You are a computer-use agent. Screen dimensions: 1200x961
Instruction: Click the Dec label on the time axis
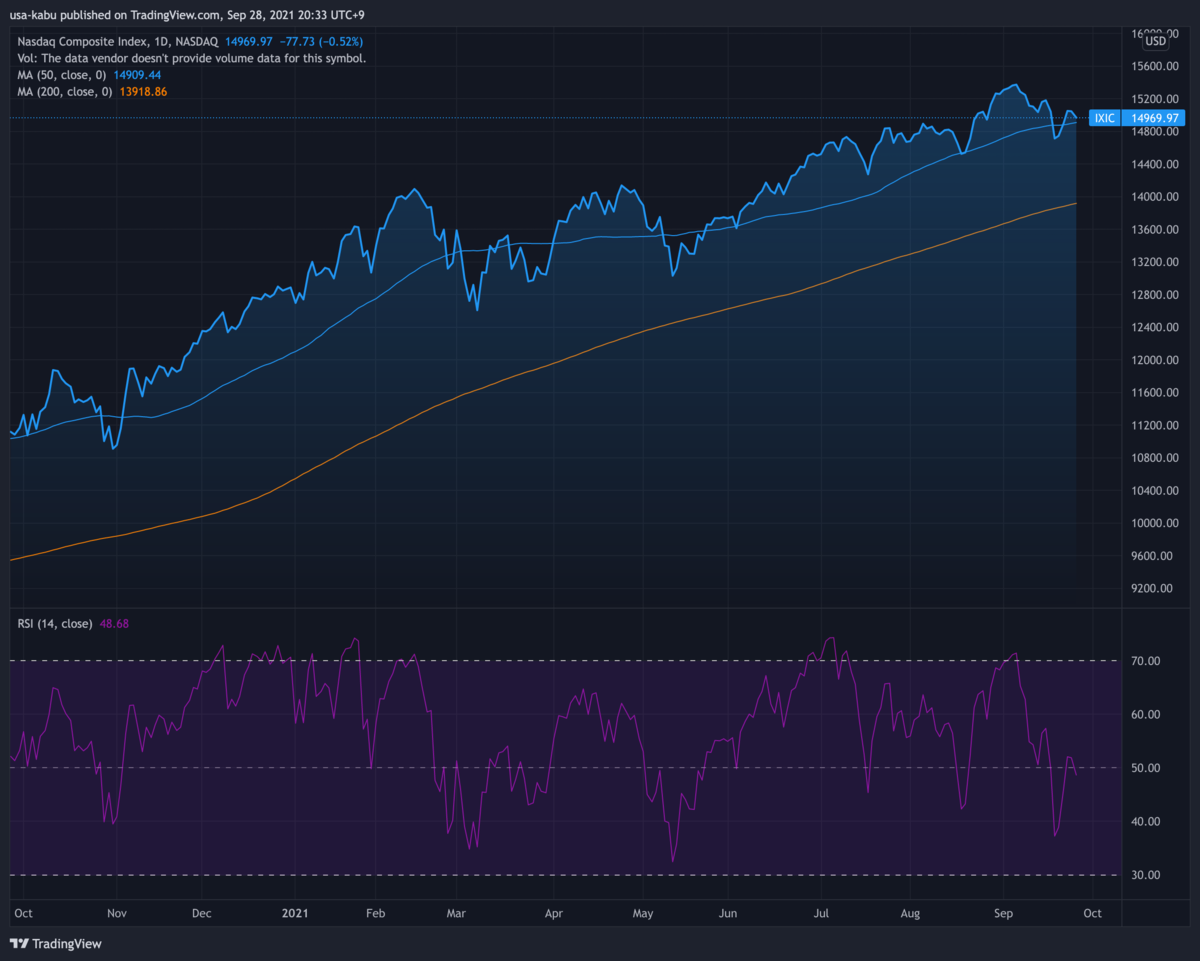click(x=201, y=913)
